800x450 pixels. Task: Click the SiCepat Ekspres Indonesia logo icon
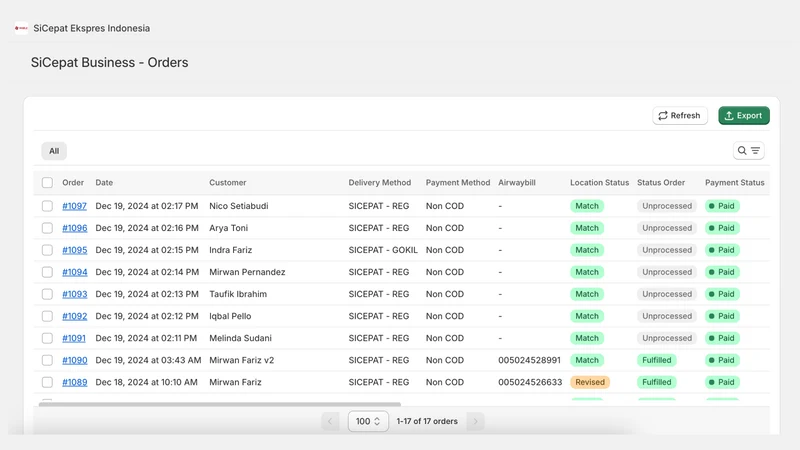point(21,28)
